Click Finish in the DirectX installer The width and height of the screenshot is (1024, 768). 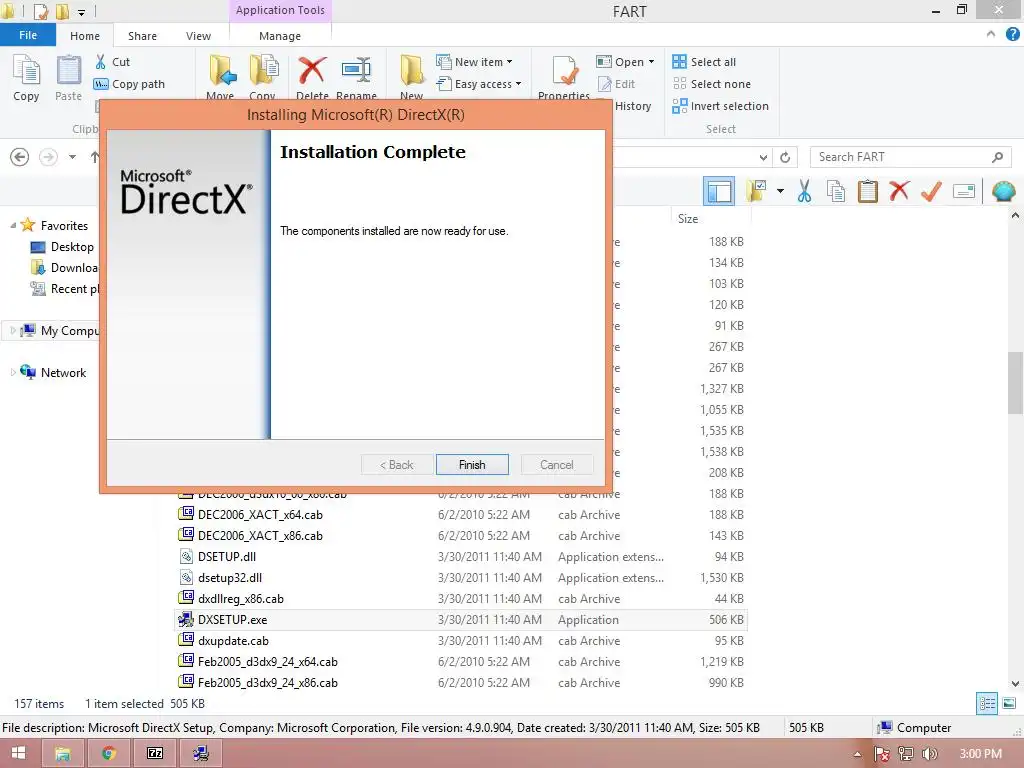(472, 464)
